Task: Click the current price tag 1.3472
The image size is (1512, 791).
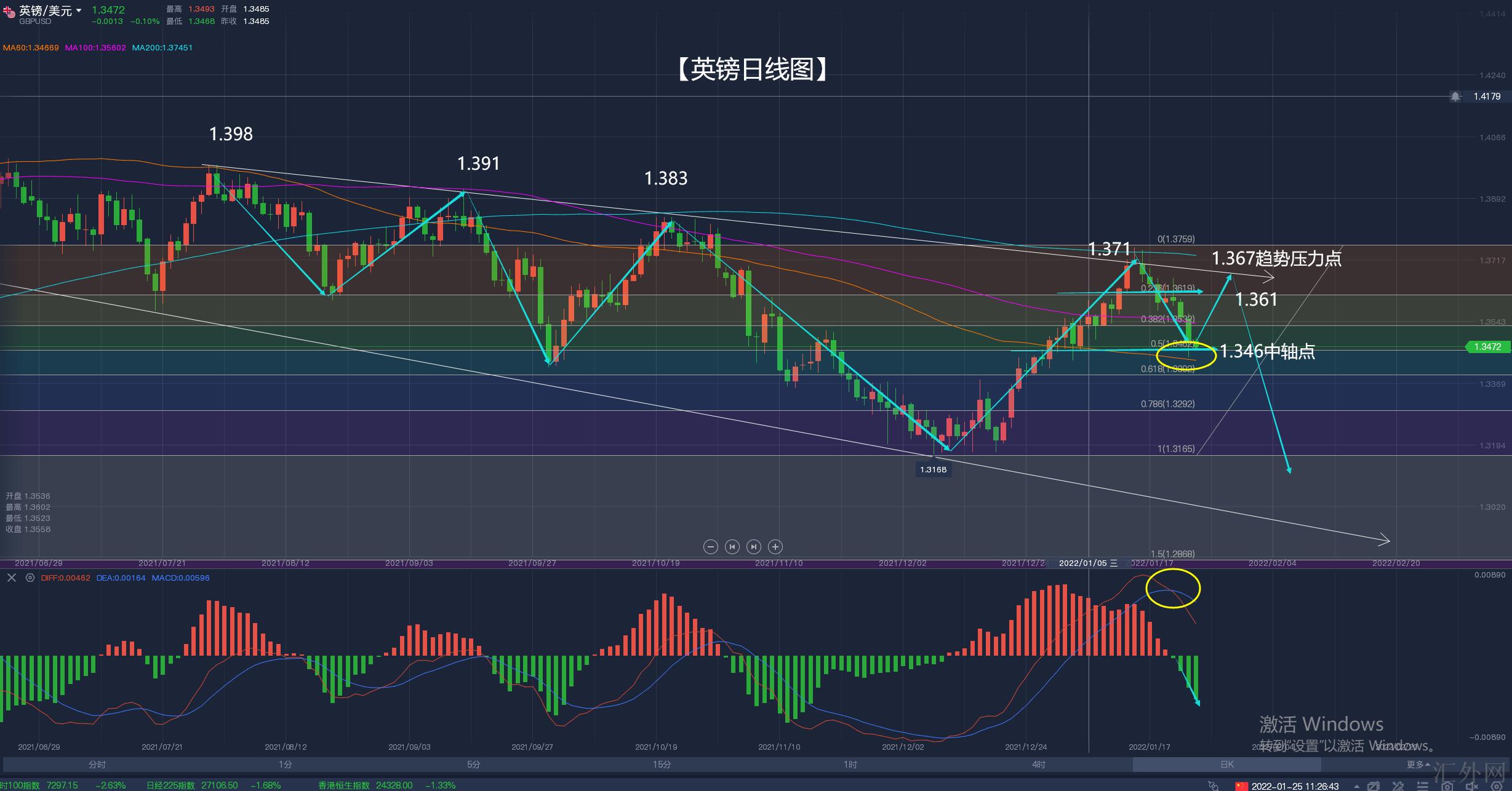Action: [x=1487, y=347]
